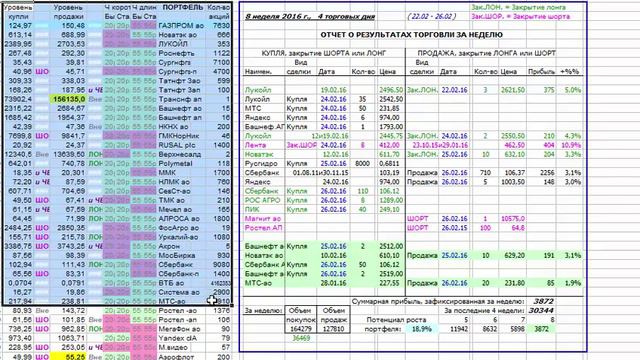Click the Уркалий-ао cell
The width and height of the screenshot is (640, 360).
point(178,237)
